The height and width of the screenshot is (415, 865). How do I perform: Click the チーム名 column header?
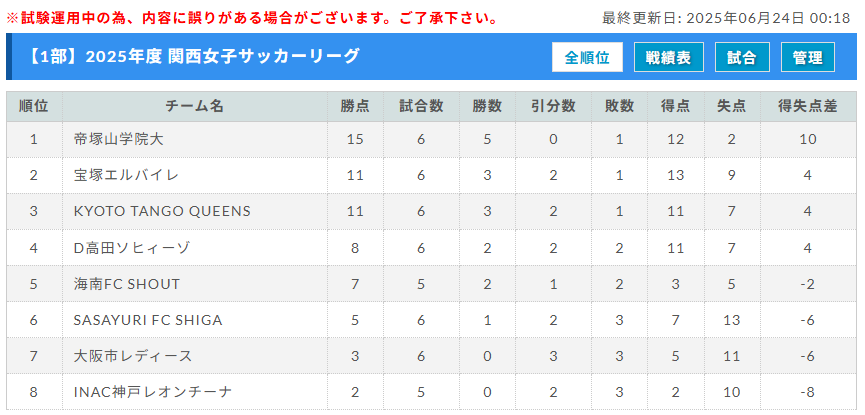(x=195, y=107)
